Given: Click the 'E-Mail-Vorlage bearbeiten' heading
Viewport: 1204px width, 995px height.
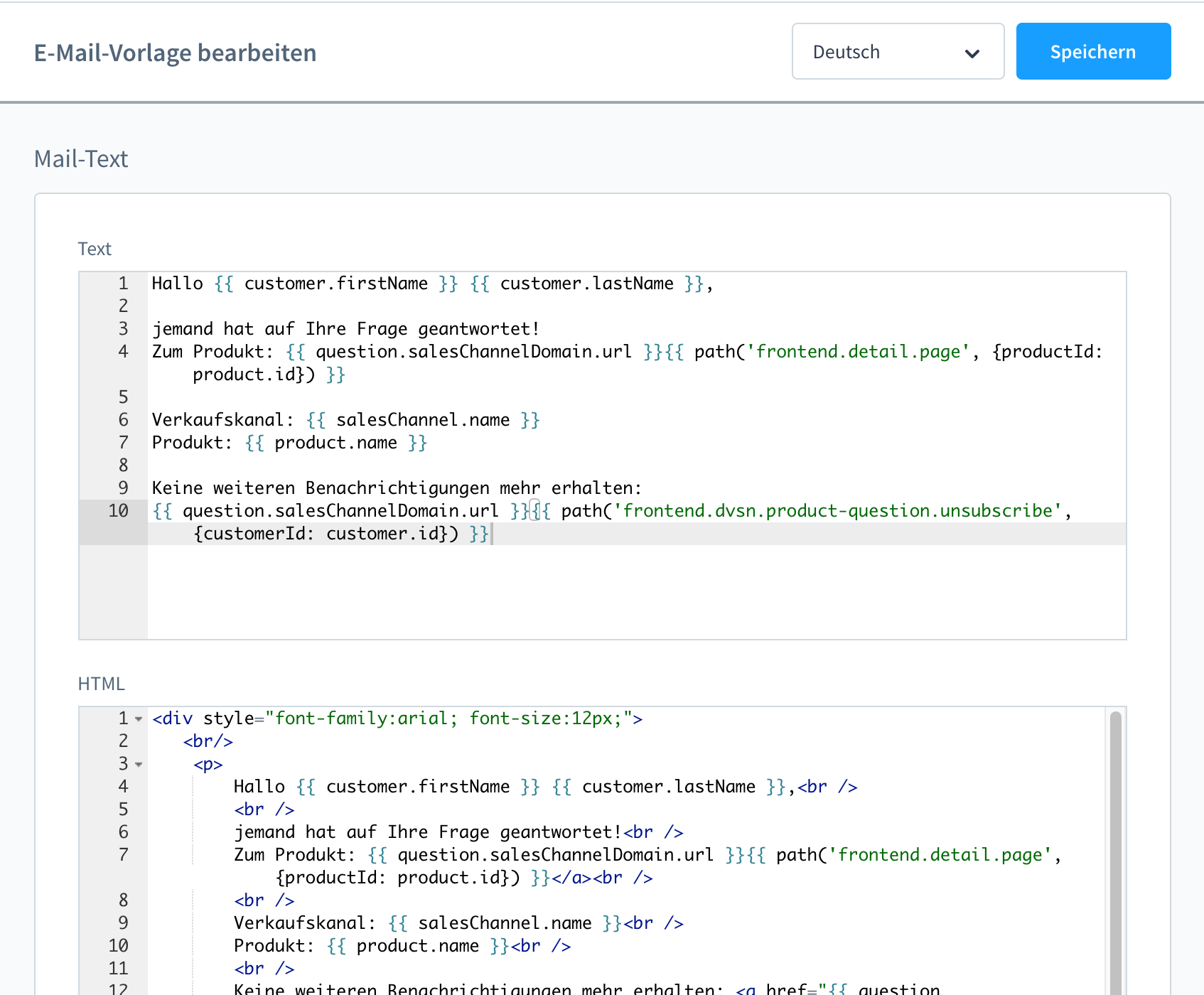Looking at the screenshot, I should tap(175, 53).
